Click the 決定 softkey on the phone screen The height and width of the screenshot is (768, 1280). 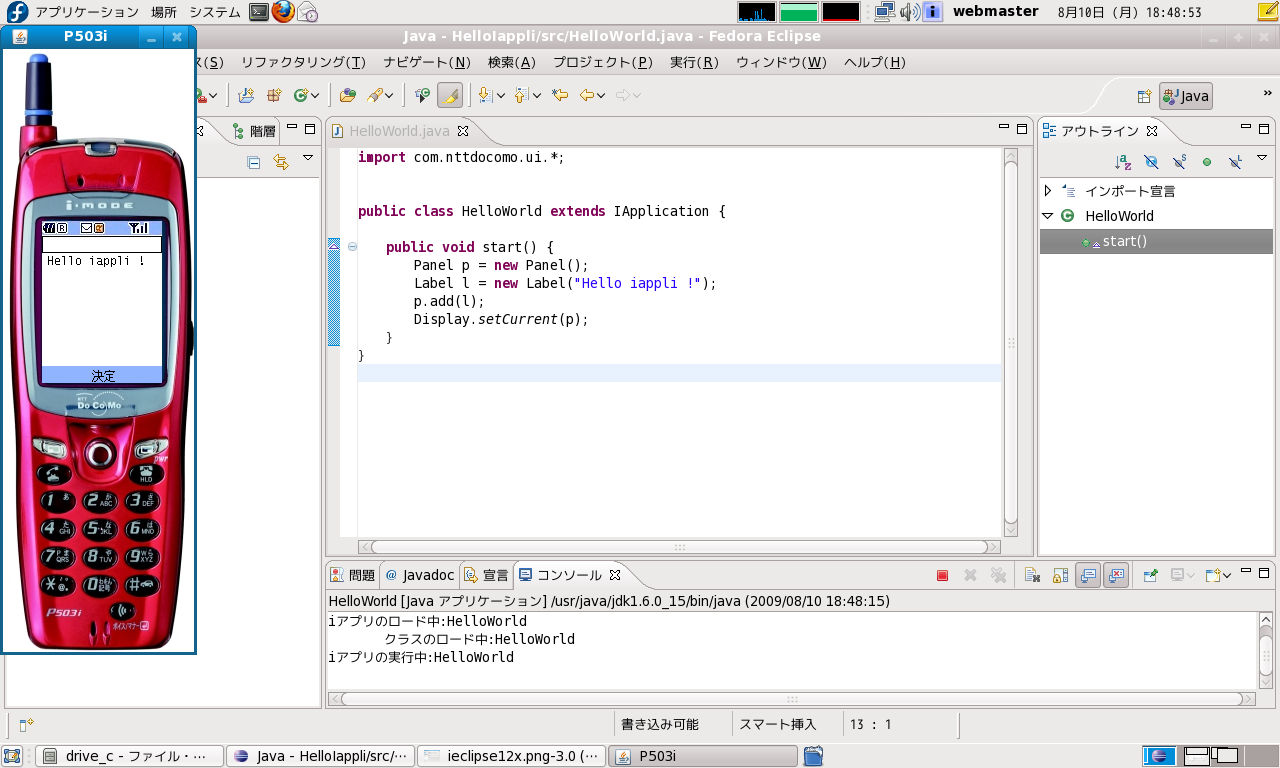pyautogui.click(x=103, y=375)
